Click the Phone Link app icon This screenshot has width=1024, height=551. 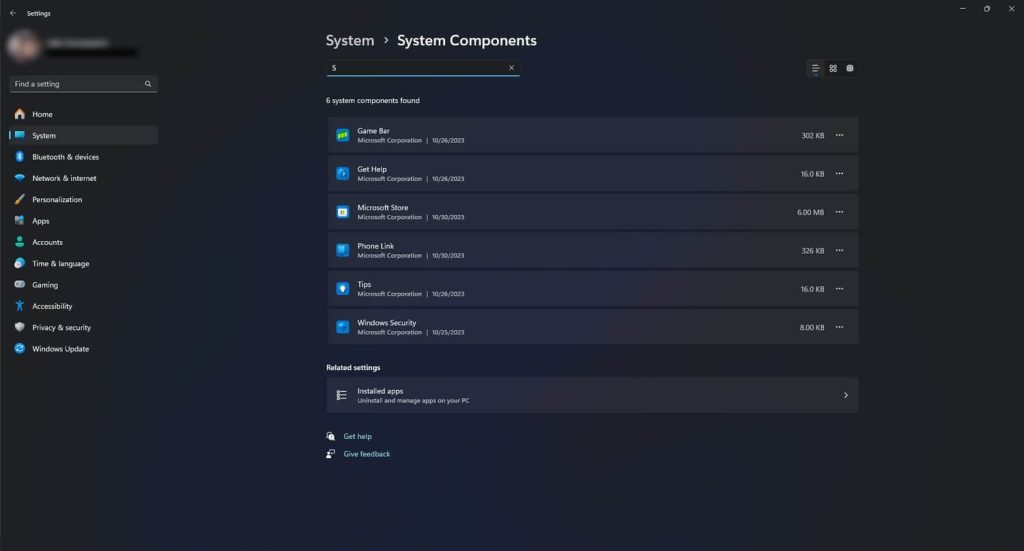click(x=342, y=251)
